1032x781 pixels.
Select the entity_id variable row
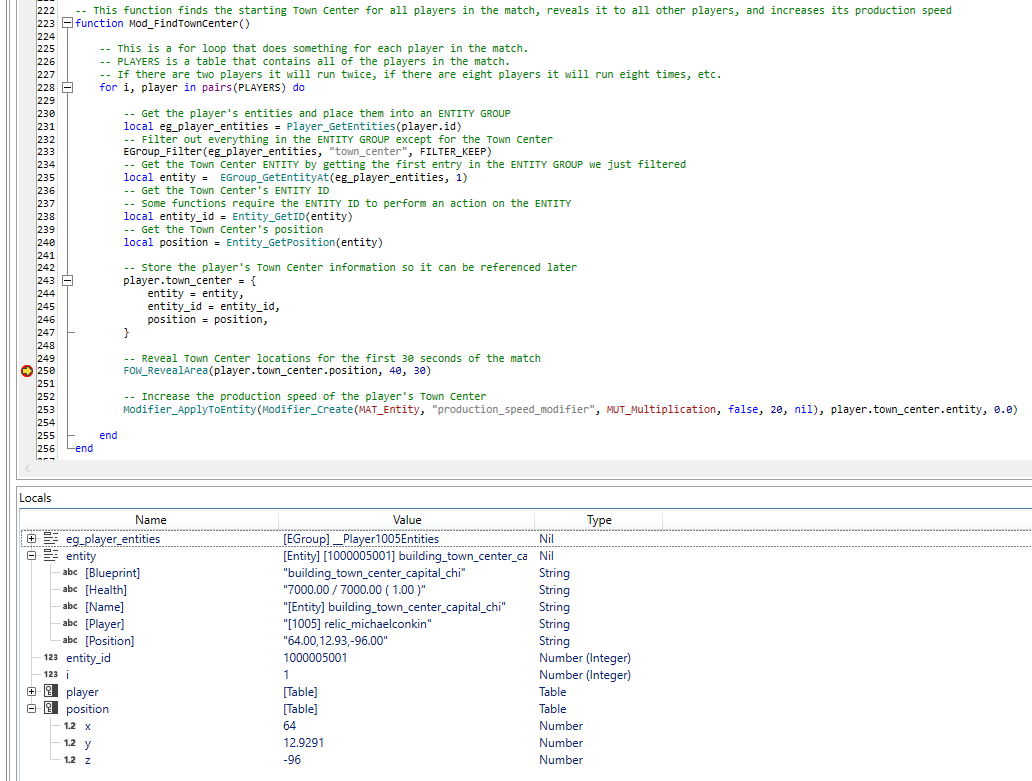point(88,658)
